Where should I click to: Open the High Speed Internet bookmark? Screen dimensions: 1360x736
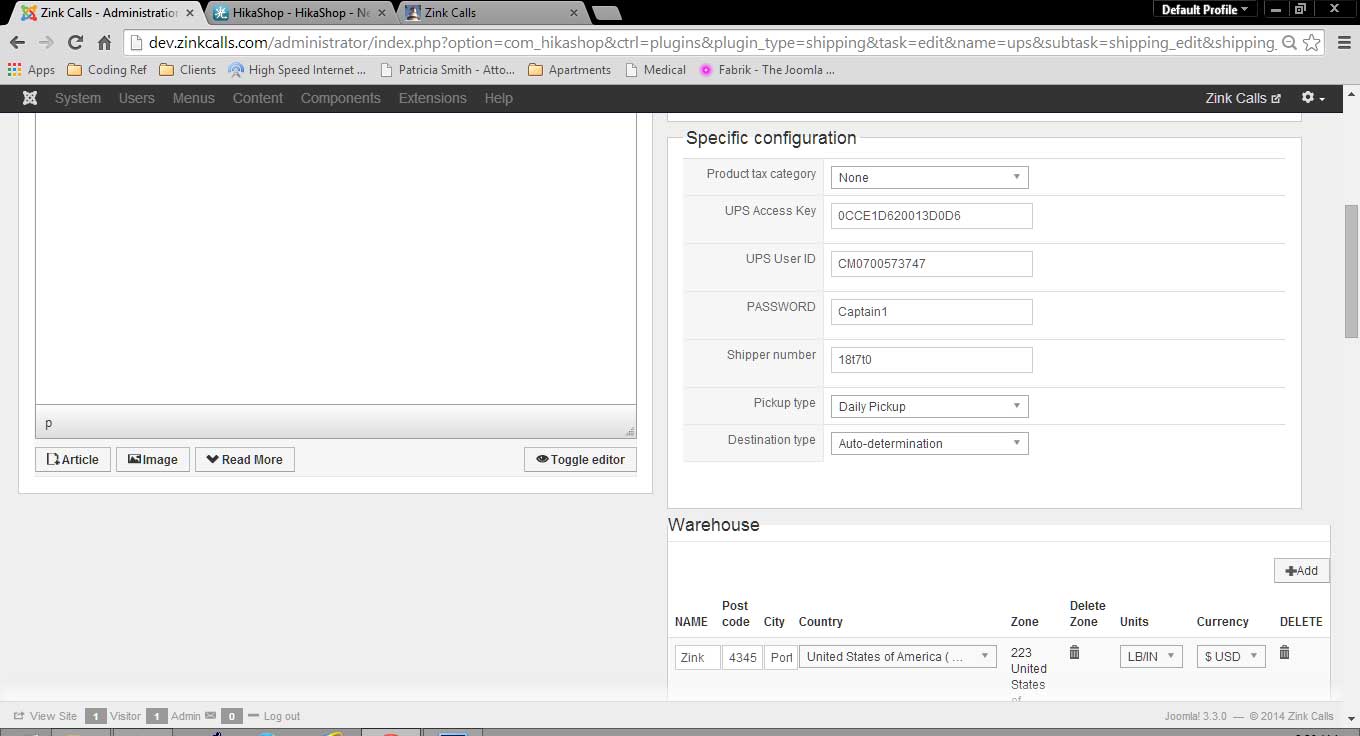pos(297,70)
